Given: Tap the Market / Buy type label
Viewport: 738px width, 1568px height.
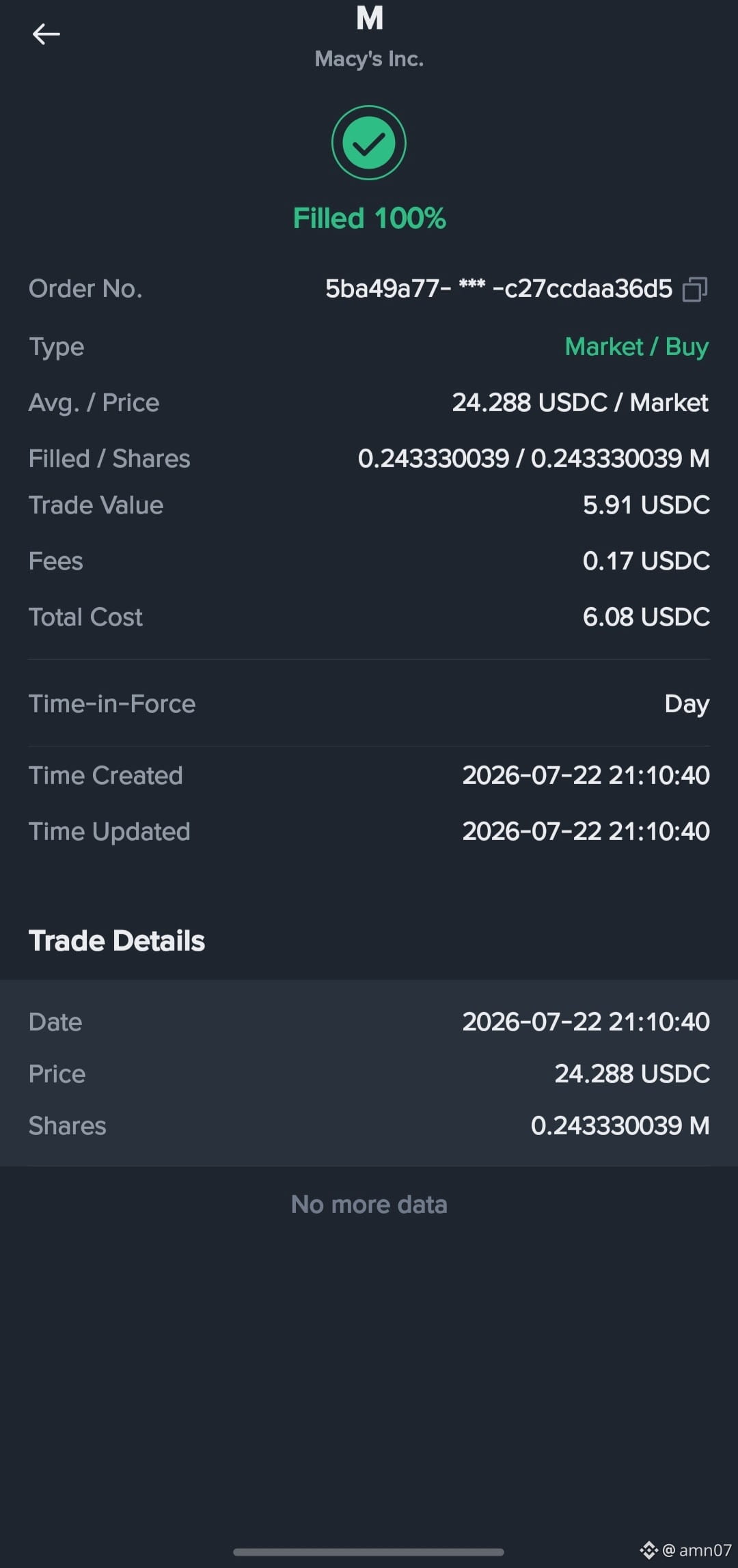Looking at the screenshot, I should click(x=637, y=347).
